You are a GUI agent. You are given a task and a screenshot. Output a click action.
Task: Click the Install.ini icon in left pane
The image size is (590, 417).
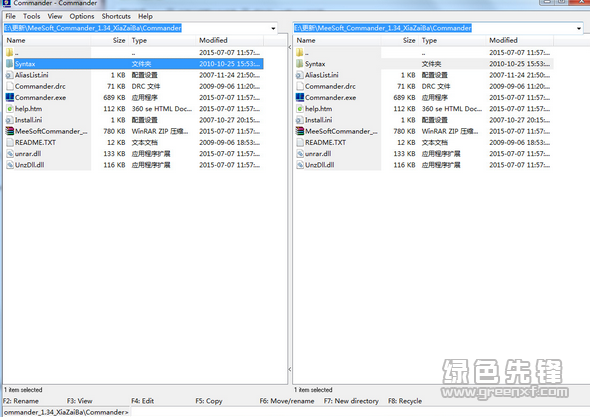(x=9, y=120)
